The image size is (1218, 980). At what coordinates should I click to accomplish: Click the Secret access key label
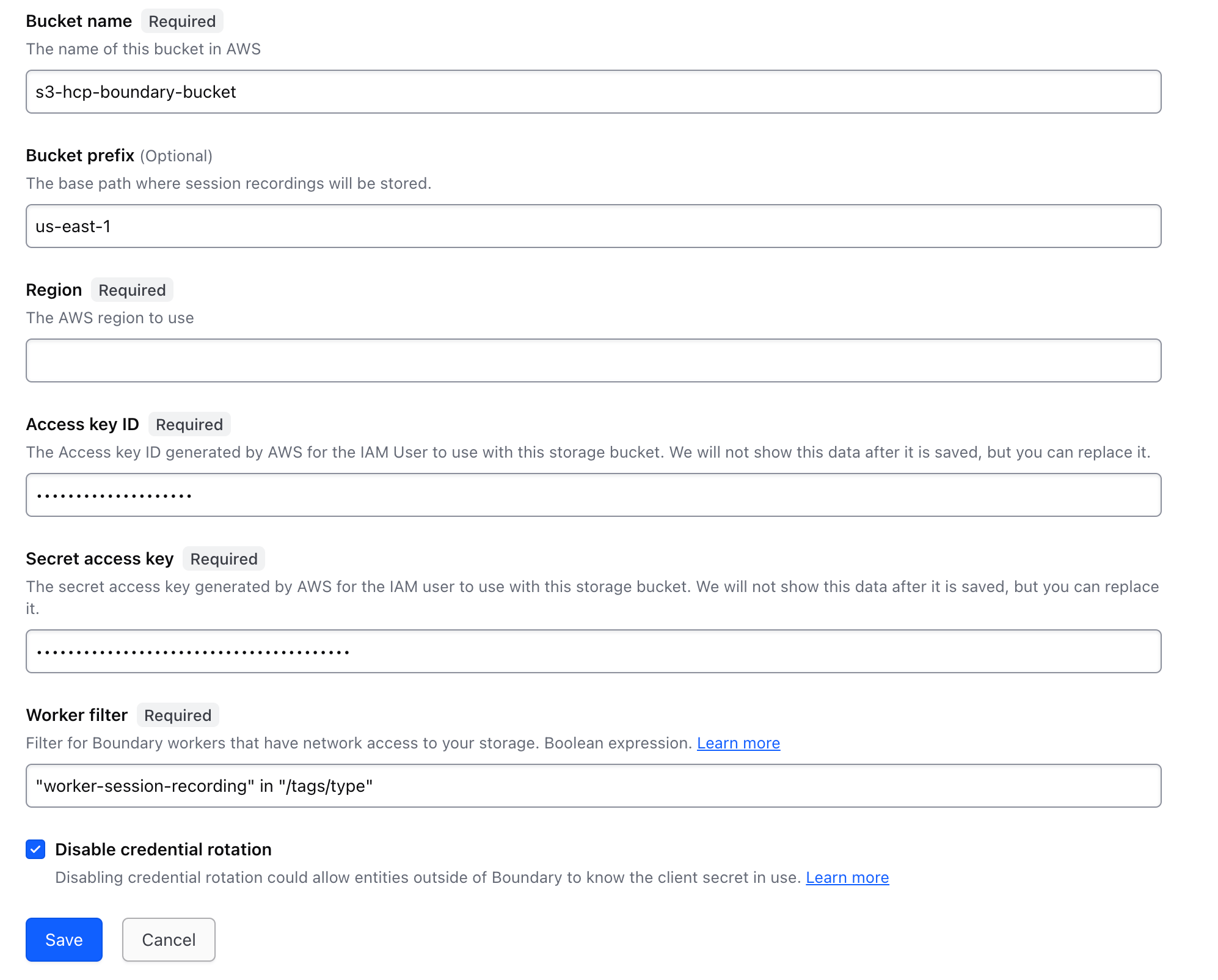point(100,559)
